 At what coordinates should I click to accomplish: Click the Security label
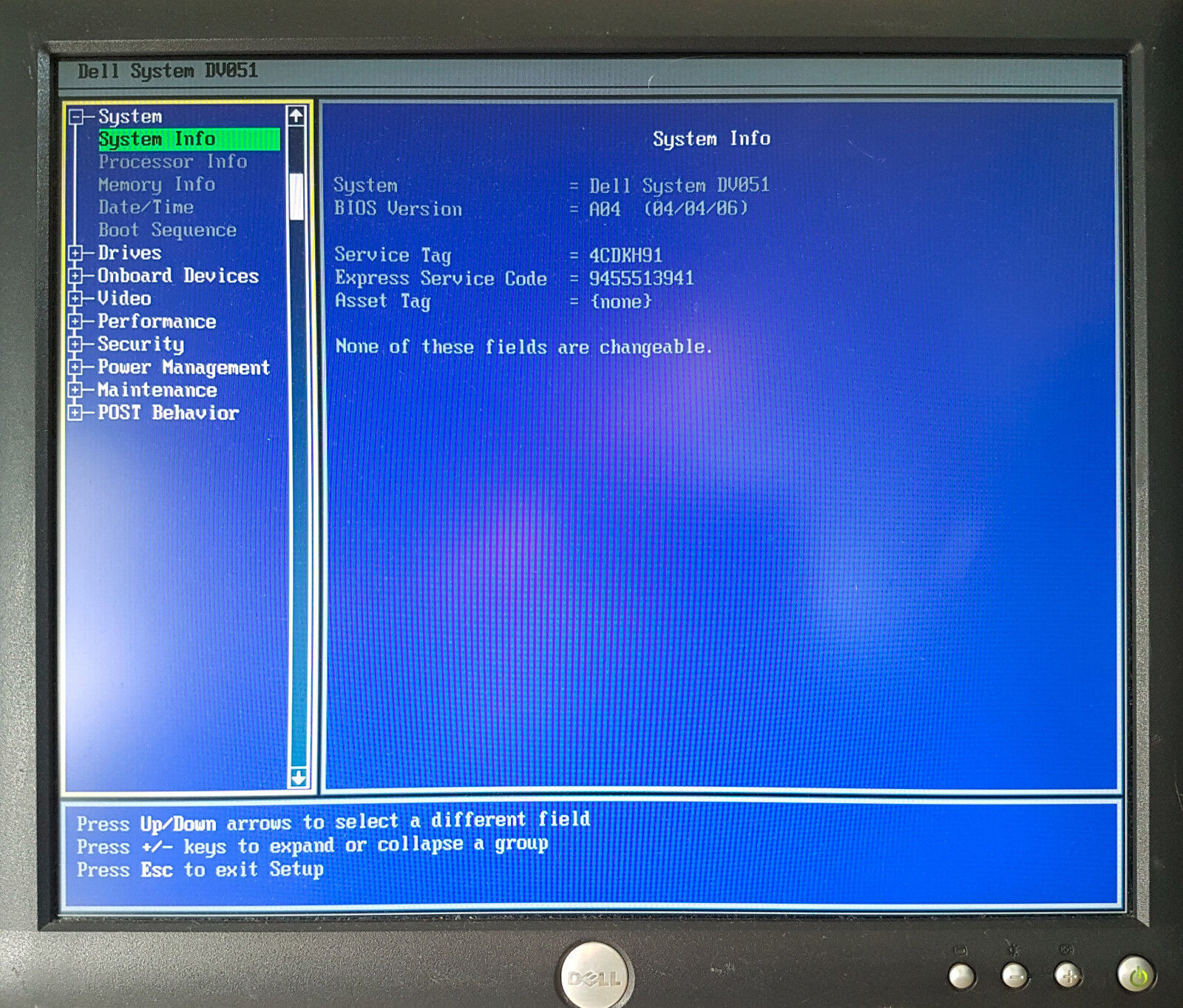(x=140, y=345)
